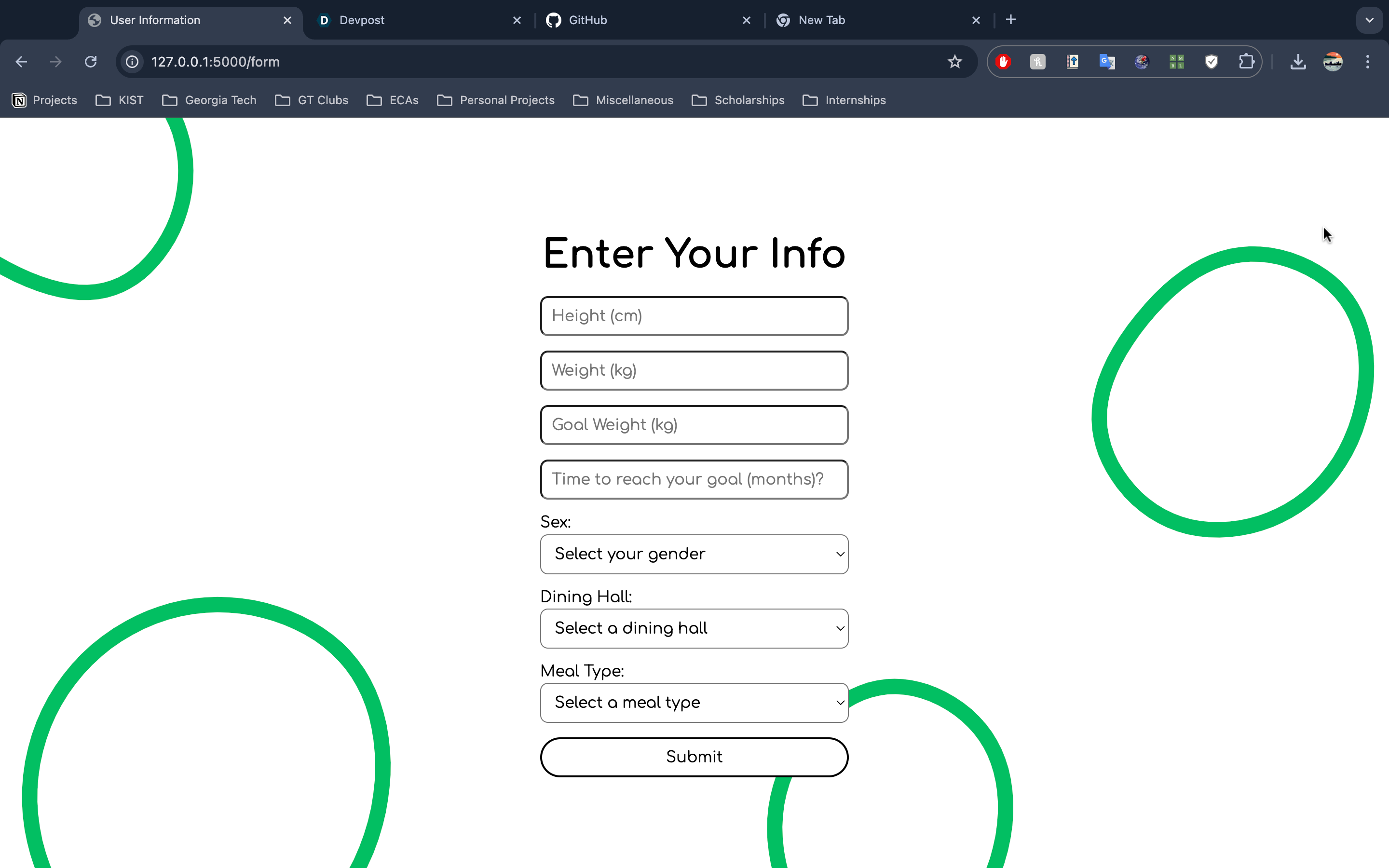Screen dimensions: 1389x868
Task: Bookmark this page with star icon
Action: click(954, 61)
